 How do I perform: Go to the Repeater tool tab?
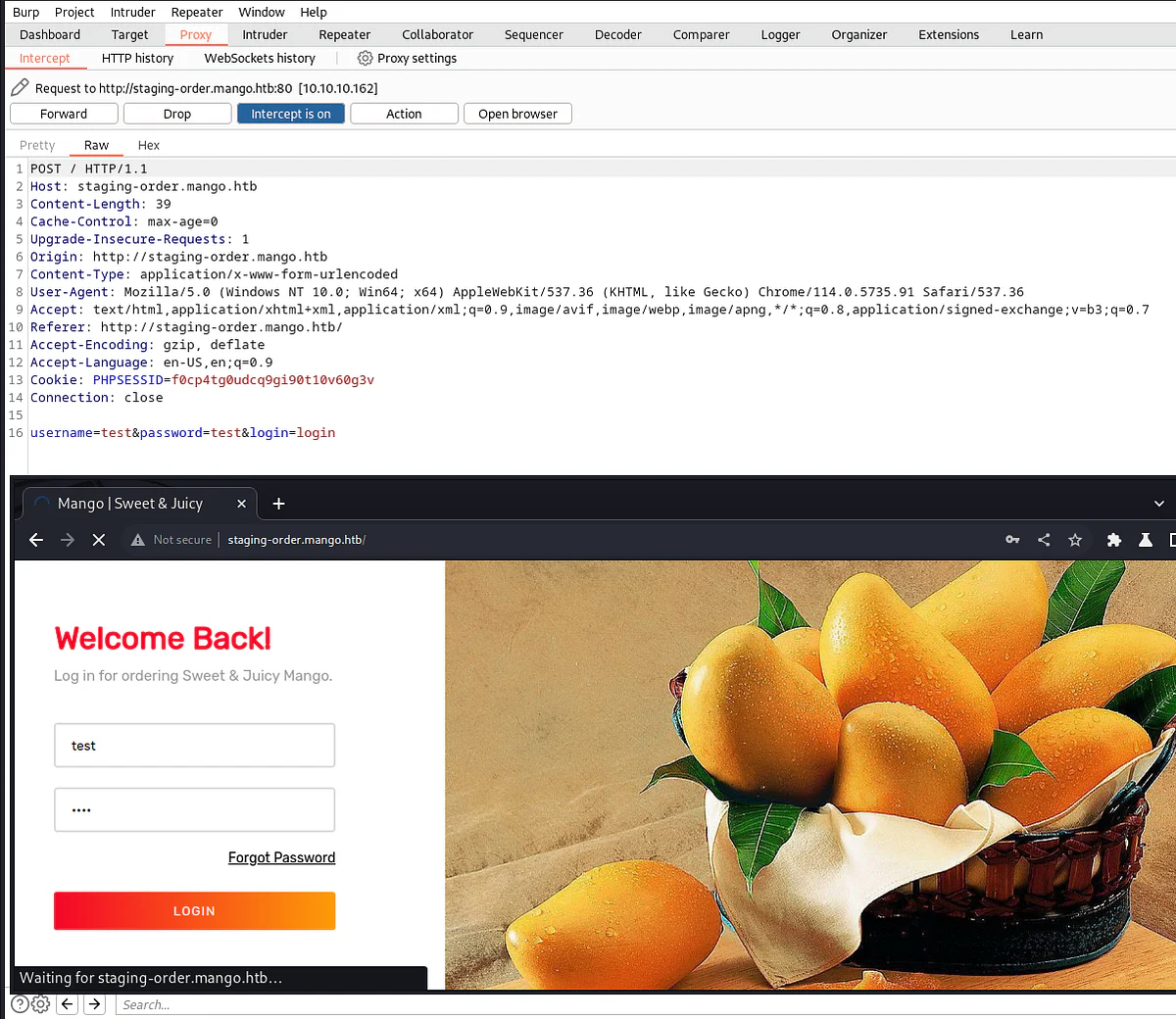click(x=345, y=34)
